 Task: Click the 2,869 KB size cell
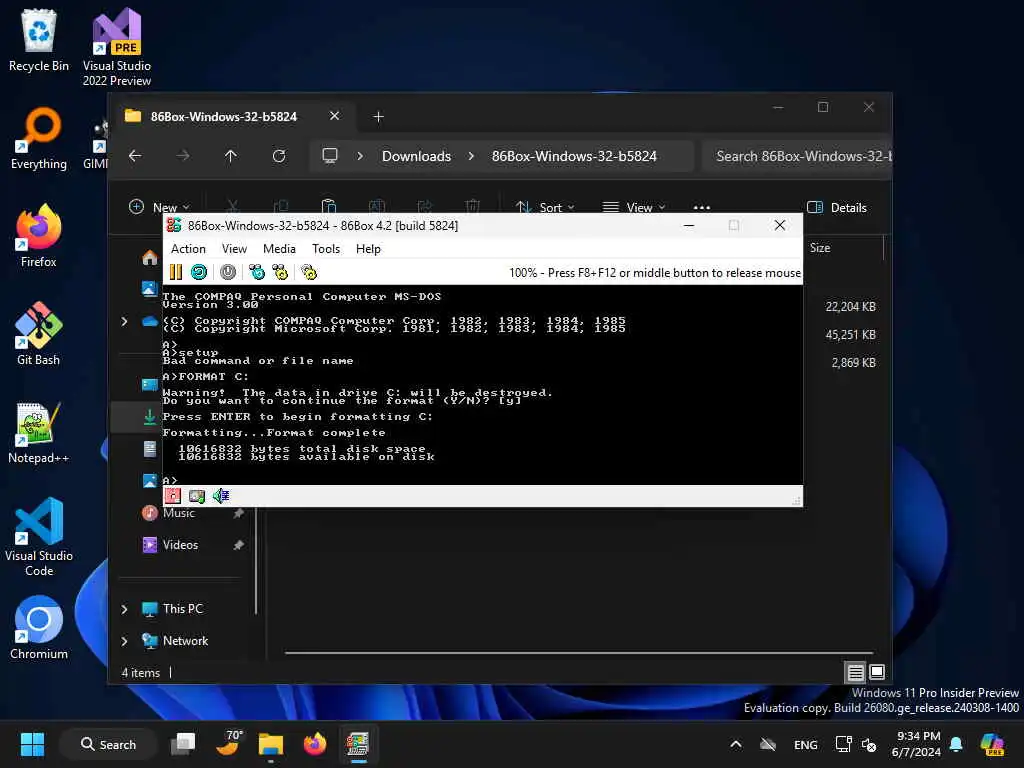[853, 362]
